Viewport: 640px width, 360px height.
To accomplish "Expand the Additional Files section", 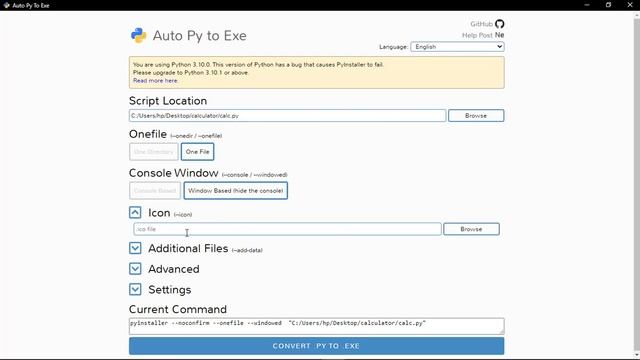I will point(135,248).
